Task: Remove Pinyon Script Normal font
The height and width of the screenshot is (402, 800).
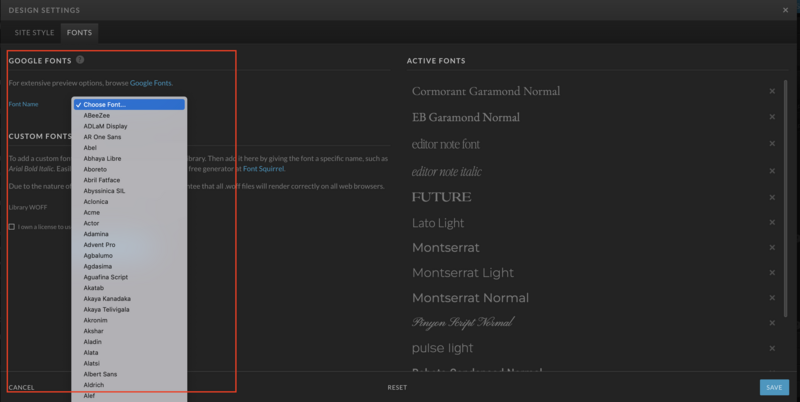Action: point(772,323)
